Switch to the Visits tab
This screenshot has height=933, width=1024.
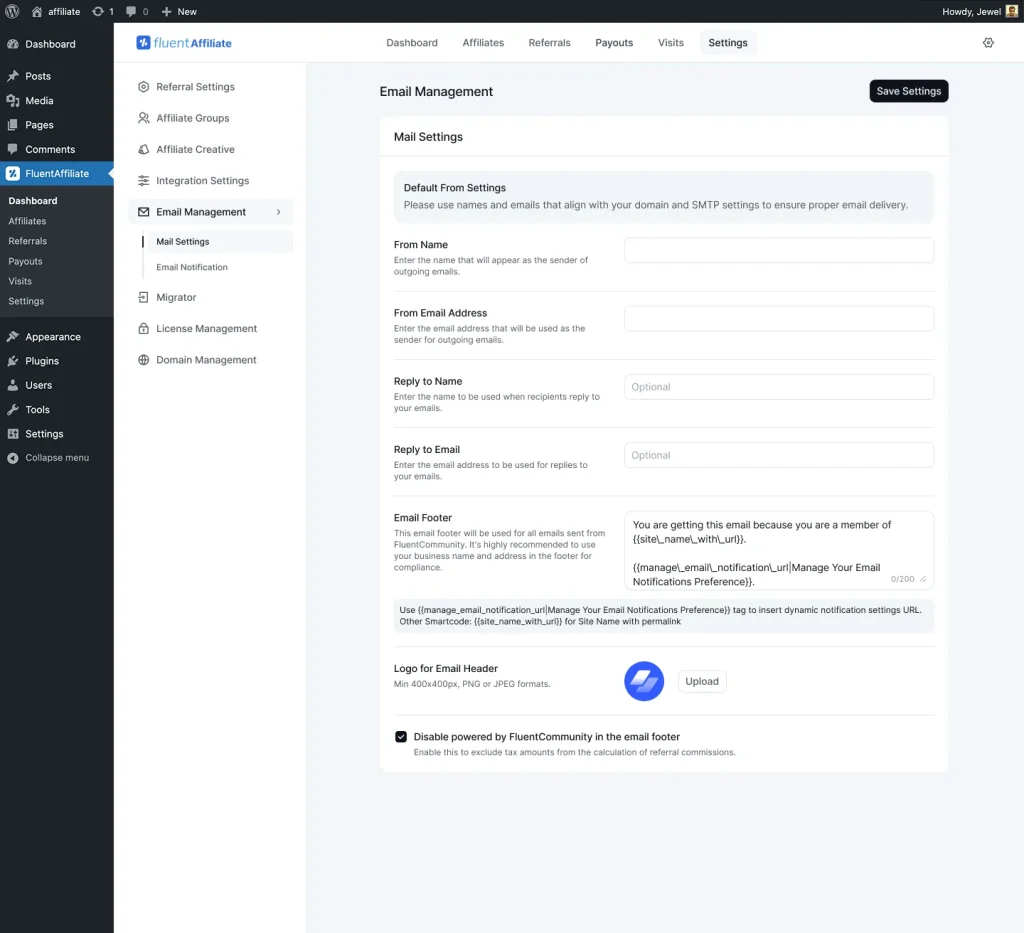coord(671,42)
